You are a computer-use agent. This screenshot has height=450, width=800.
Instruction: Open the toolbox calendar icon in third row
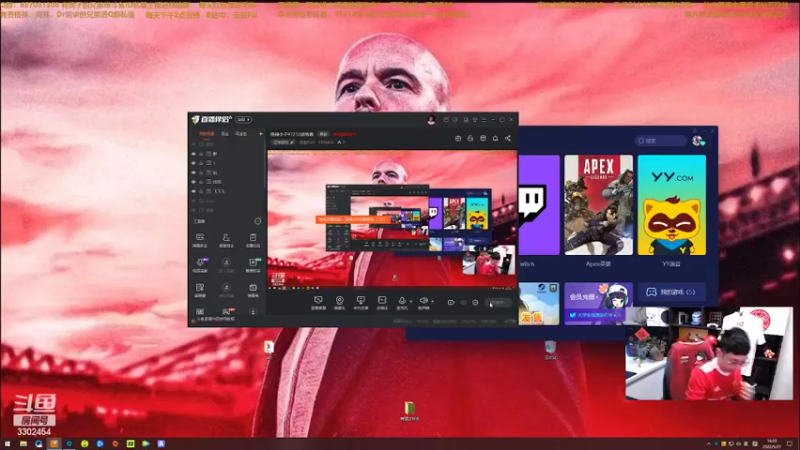253,290
